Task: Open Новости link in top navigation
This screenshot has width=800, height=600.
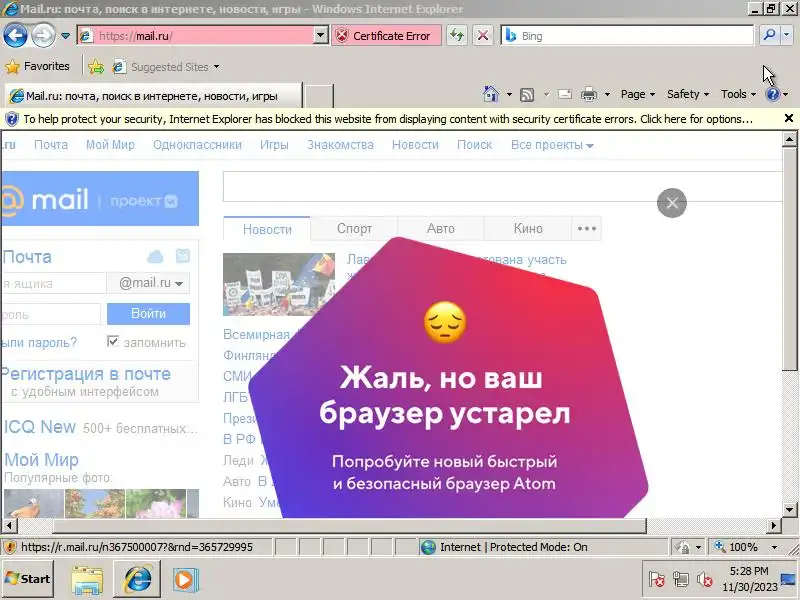Action: pos(415,145)
